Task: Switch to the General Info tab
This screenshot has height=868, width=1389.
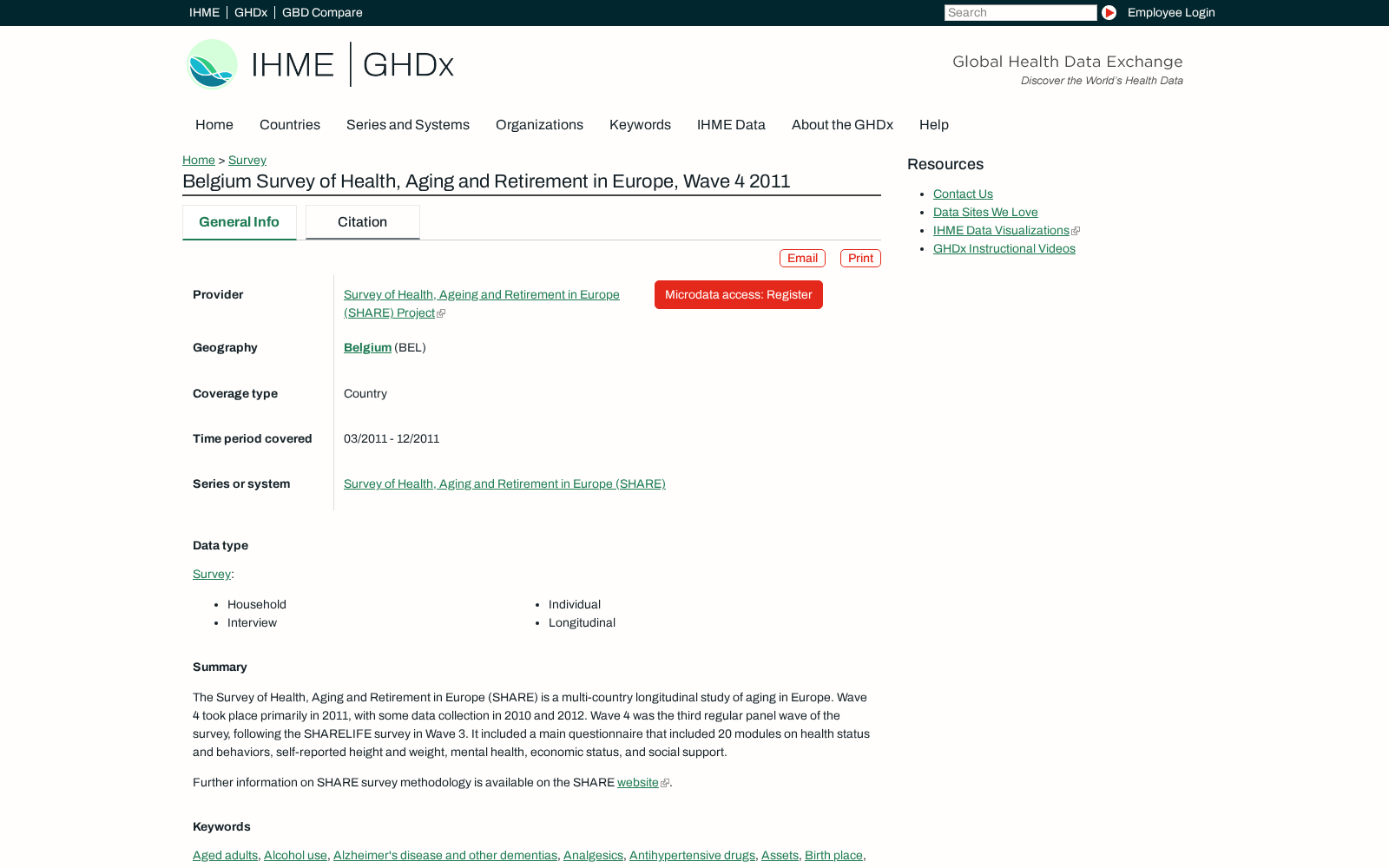Action: click(x=239, y=222)
